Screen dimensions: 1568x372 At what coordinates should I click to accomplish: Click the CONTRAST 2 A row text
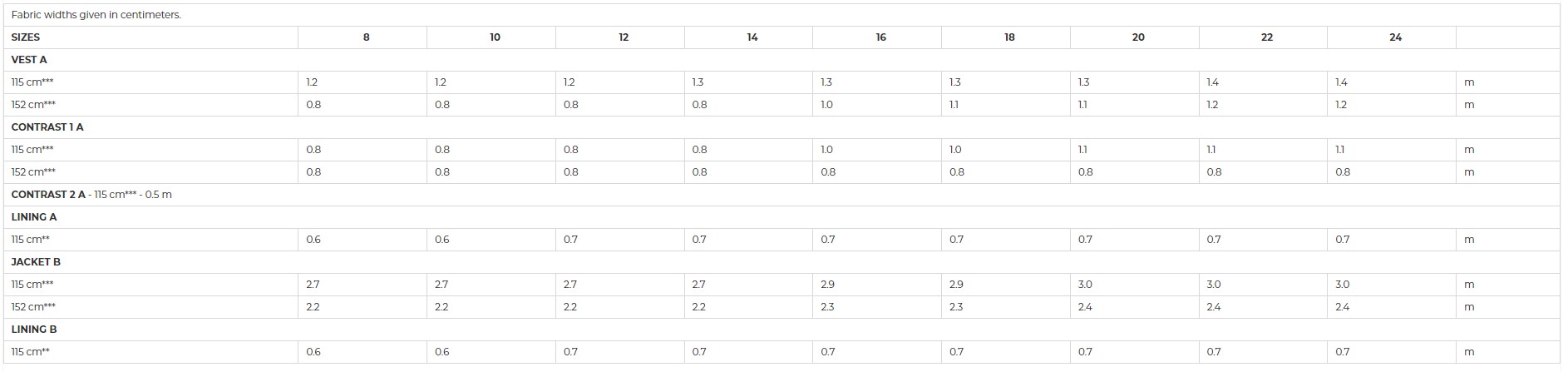pyautogui.click(x=91, y=195)
